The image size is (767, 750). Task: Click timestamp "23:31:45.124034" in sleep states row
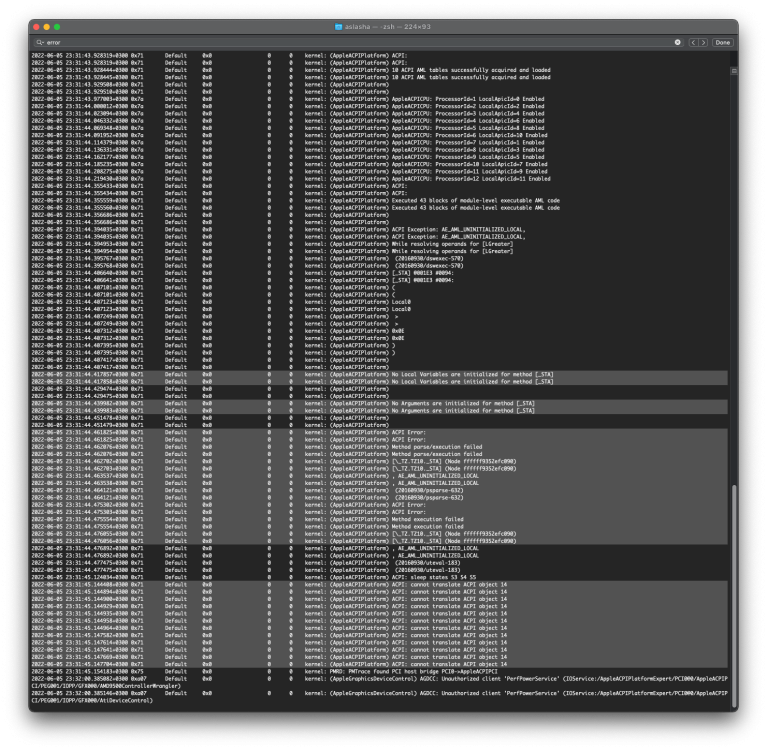[90, 577]
